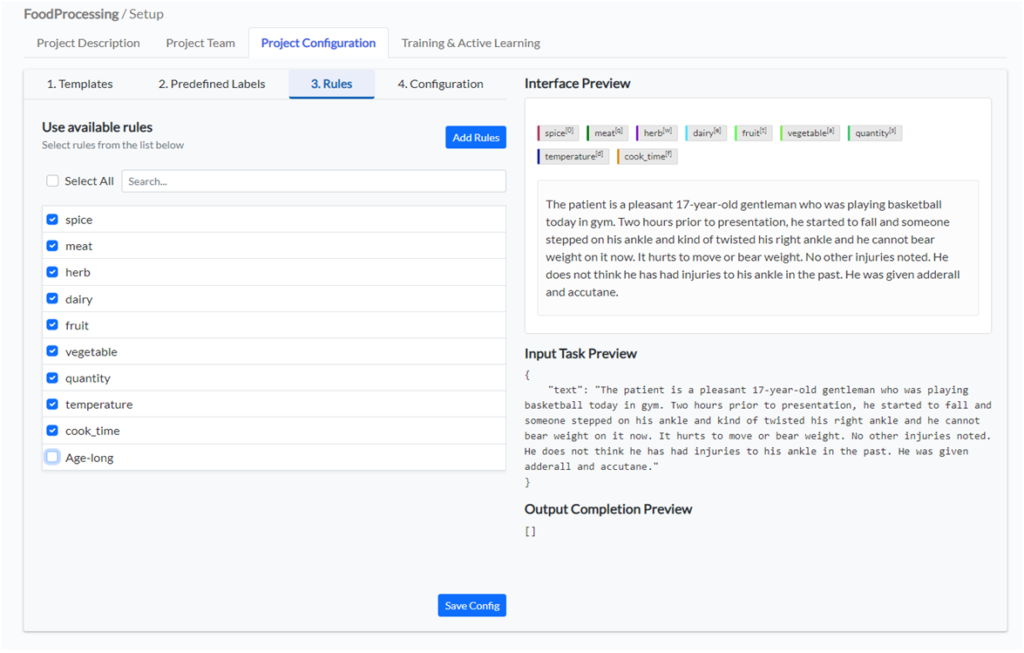Screen dimensions: 1024x653
Task: Click the Save Config button
Action: [x=472, y=605]
